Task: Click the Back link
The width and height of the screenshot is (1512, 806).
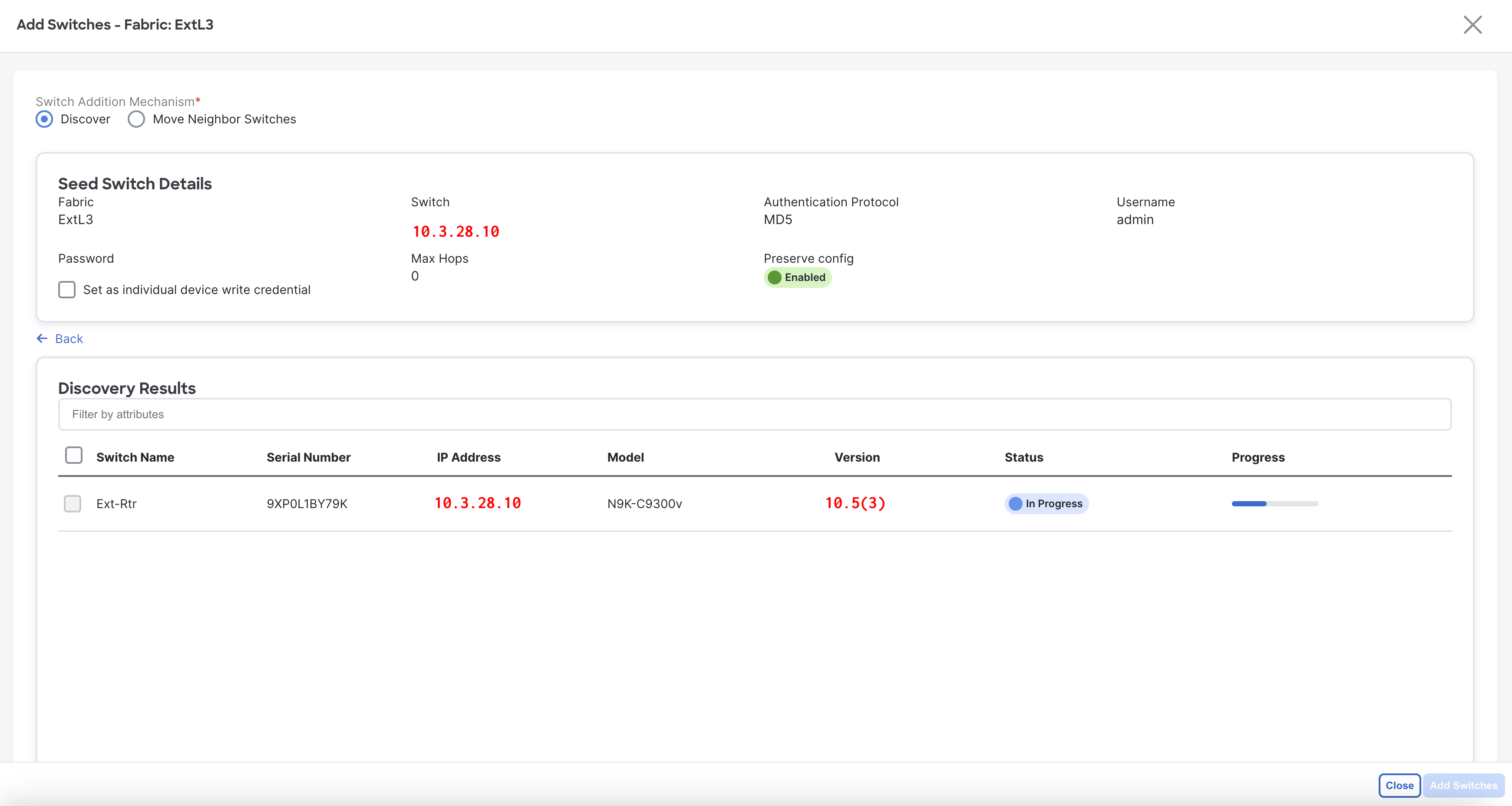Action: pyautogui.click(x=69, y=339)
